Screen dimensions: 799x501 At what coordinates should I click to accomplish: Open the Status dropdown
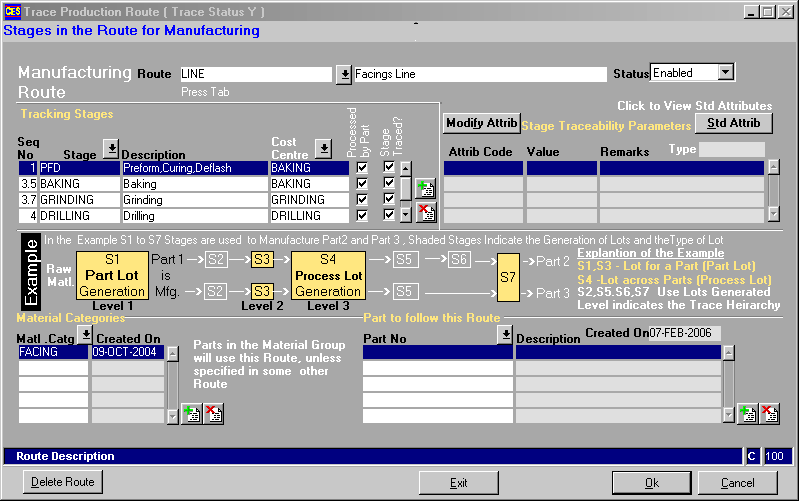coord(726,73)
